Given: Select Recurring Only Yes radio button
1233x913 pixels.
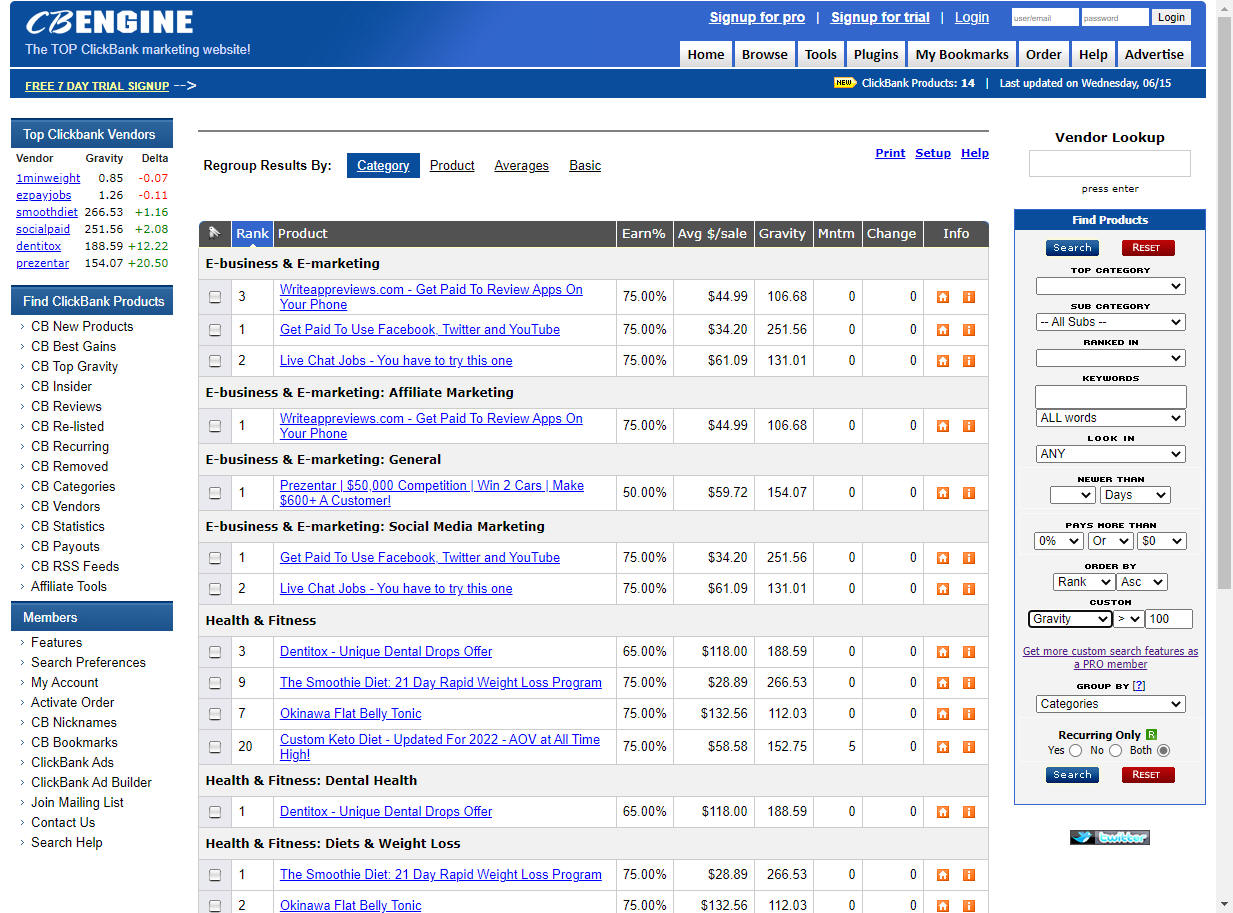Looking at the screenshot, I should click(1076, 750).
